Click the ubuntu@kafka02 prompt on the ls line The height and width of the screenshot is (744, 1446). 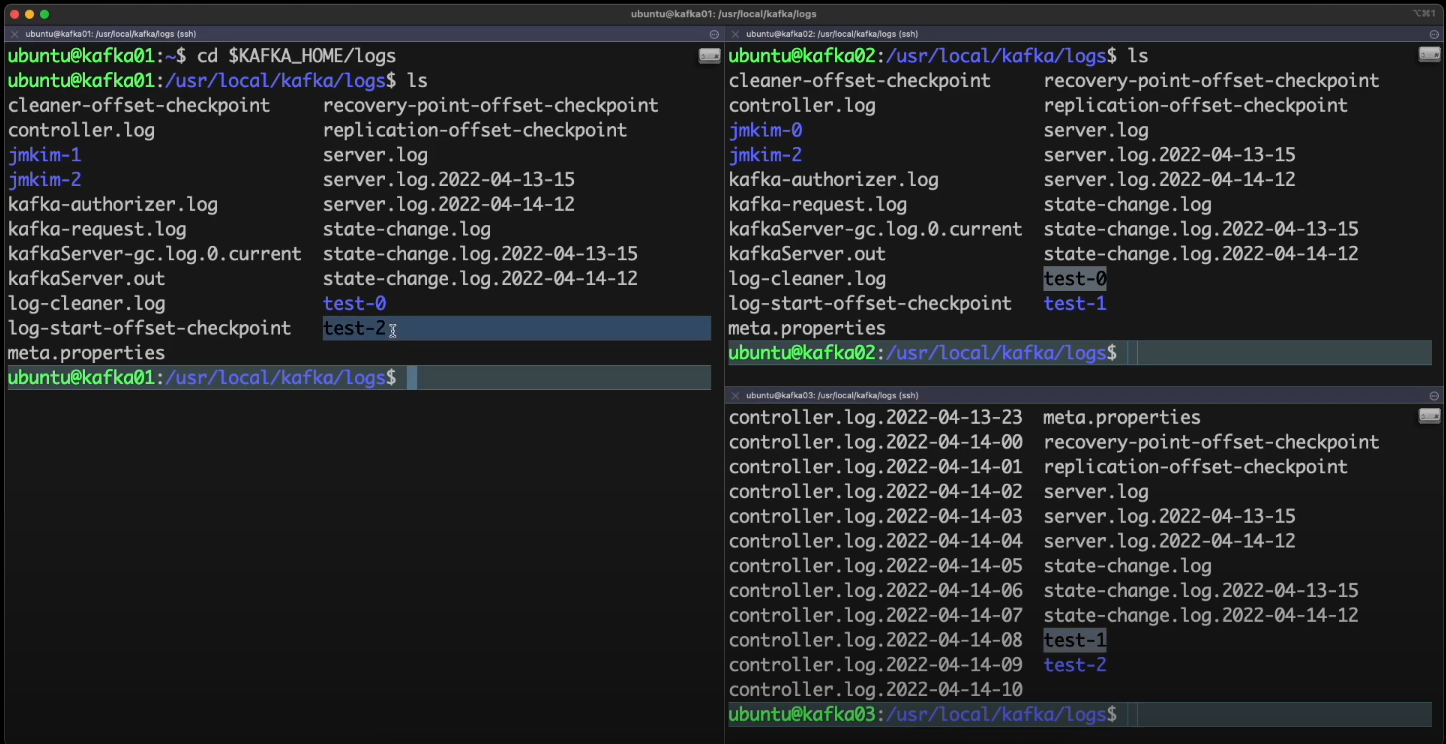(x=802, y=56)
